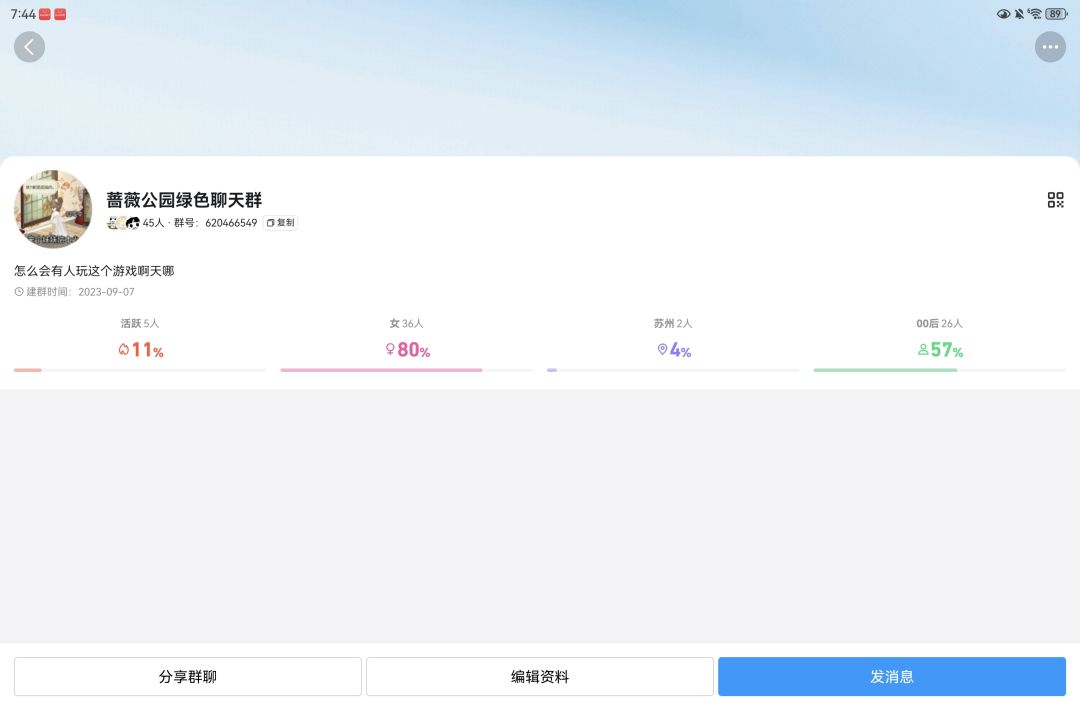Click the battery indicator in status bar
The width and height of the screenshot is (1080, 710).
tap(1056, 14)
